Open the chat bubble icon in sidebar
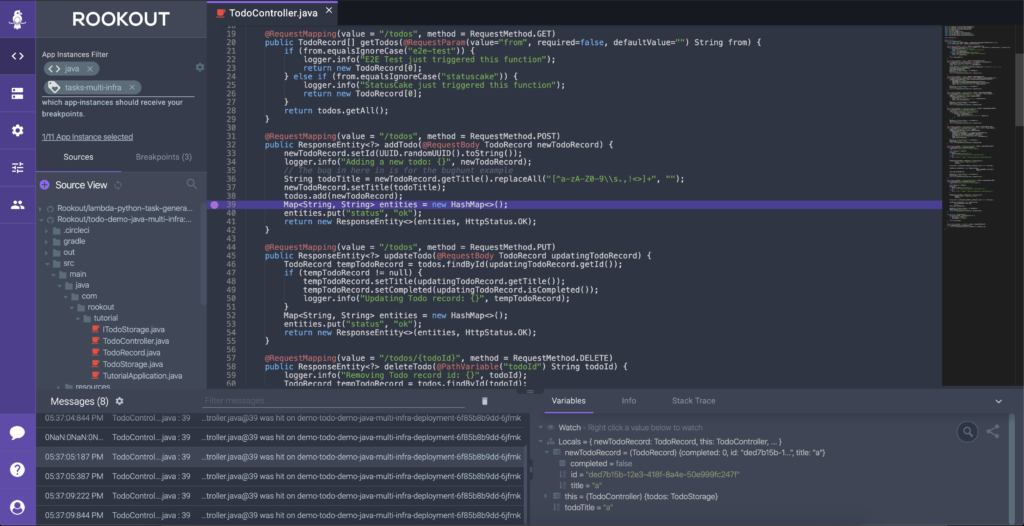The height and width of the screenshot is (526, 1024). click(x=18, y=433)
